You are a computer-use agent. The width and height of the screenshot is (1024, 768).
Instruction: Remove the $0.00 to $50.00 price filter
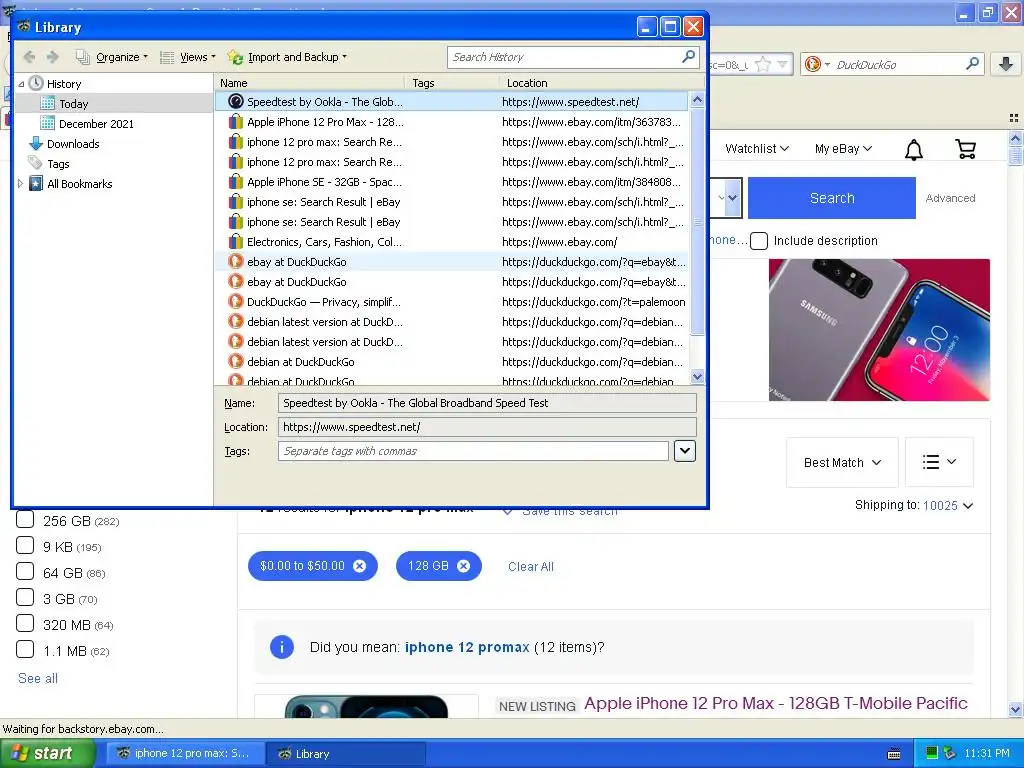point(359,566)
